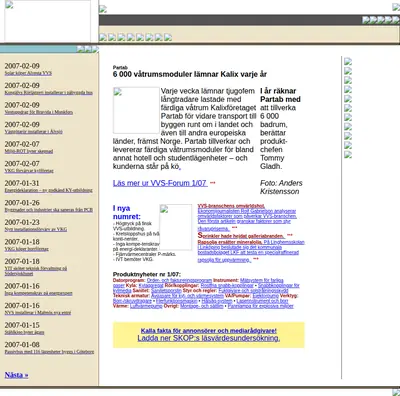This screenshot has width=400, height=396.
Task: Open Rapsolja ersätter mineralolja link
Action: (230, 242)
